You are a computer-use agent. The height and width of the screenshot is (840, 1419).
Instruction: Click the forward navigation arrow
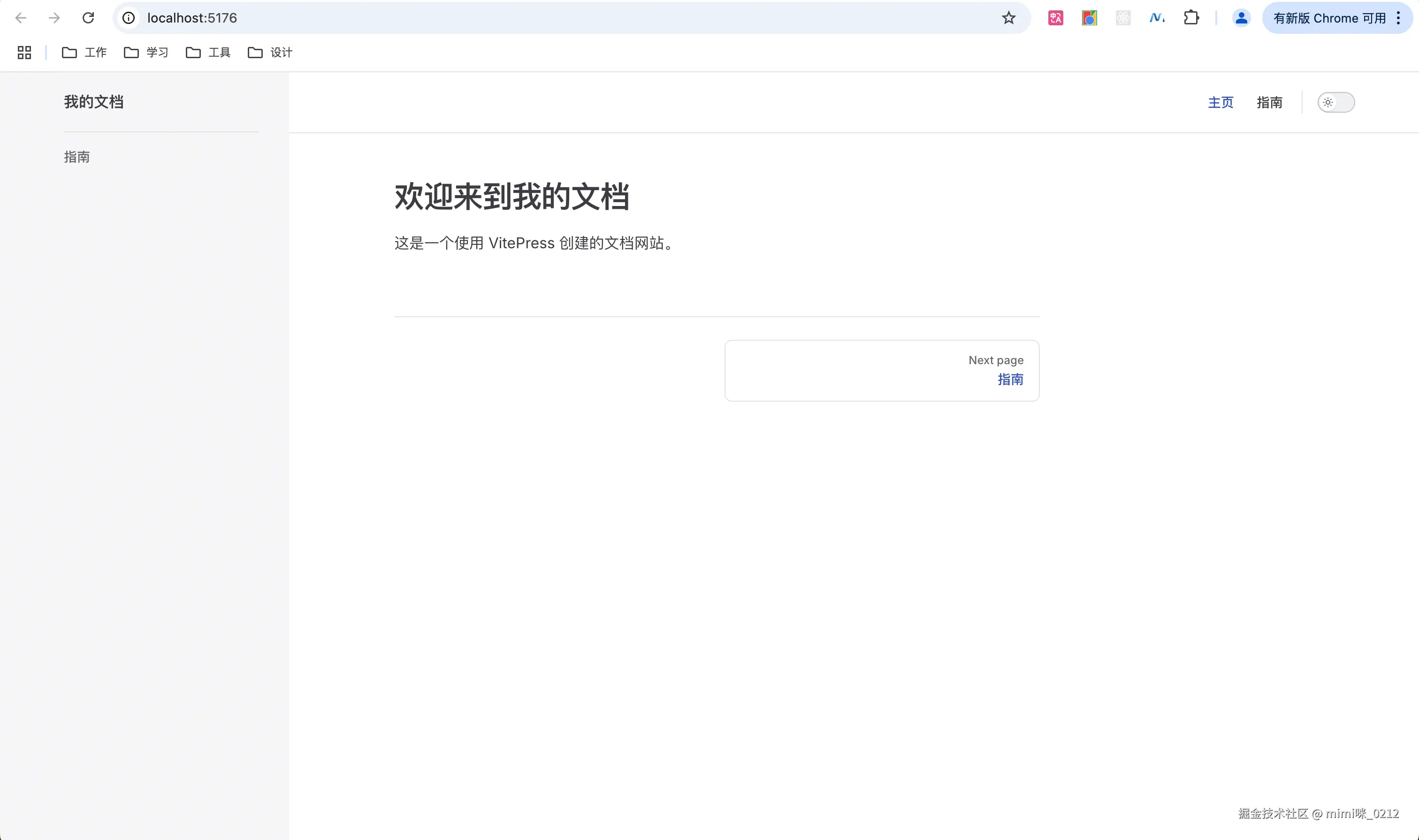pos(54,18)
